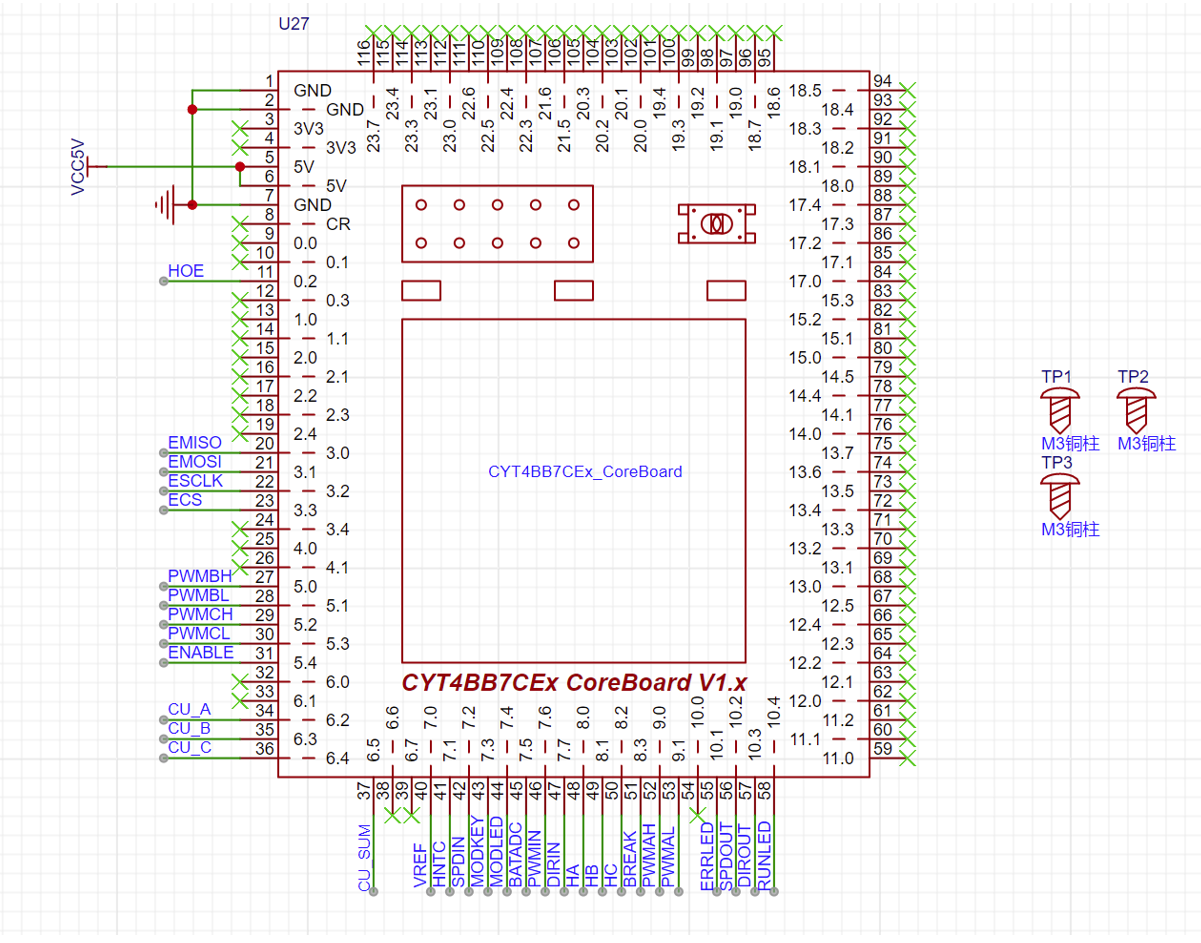The width and height of the screenshot is (1201, 943).
Task: Select the CoreBoard V1.x title text
Action: (574, 682)
